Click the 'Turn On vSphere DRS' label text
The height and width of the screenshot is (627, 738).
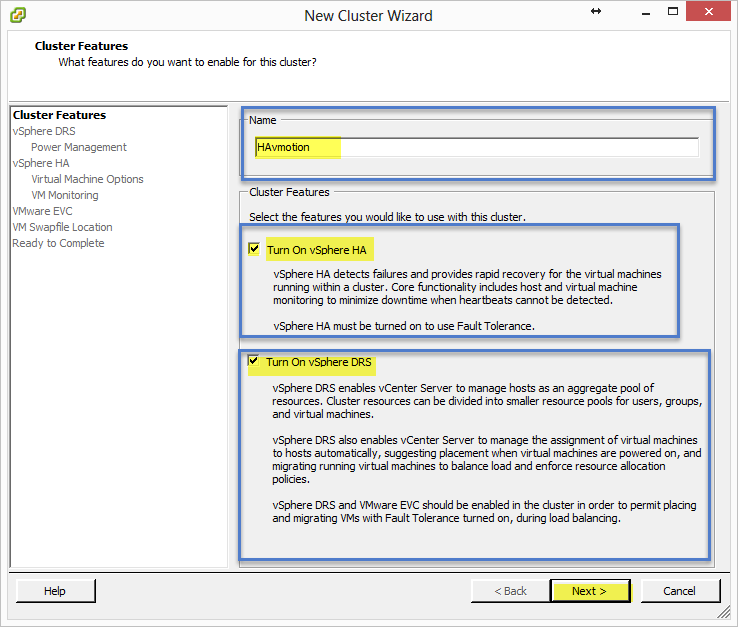(319, 362)
